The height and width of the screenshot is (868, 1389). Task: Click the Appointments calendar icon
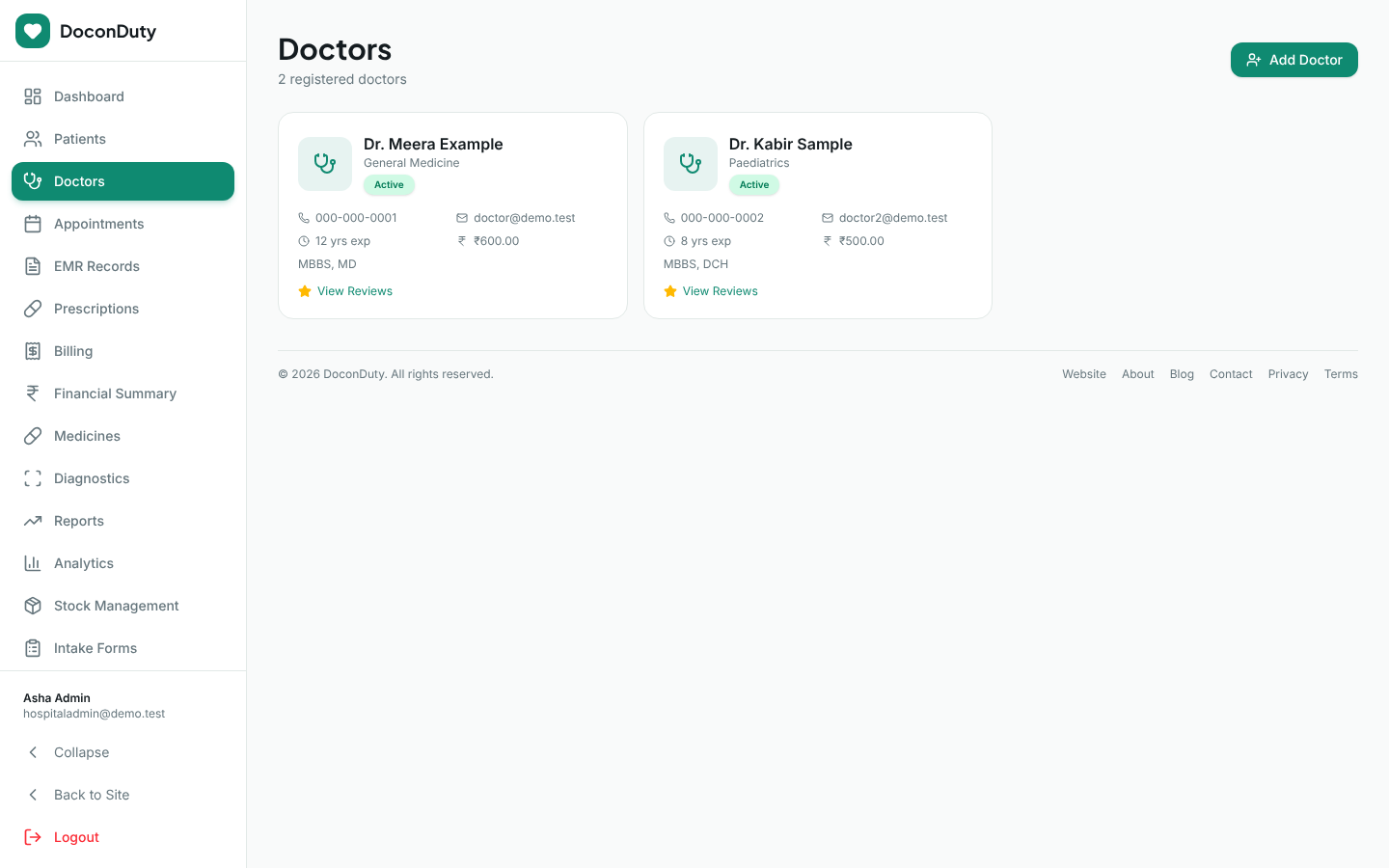(33, 224)
